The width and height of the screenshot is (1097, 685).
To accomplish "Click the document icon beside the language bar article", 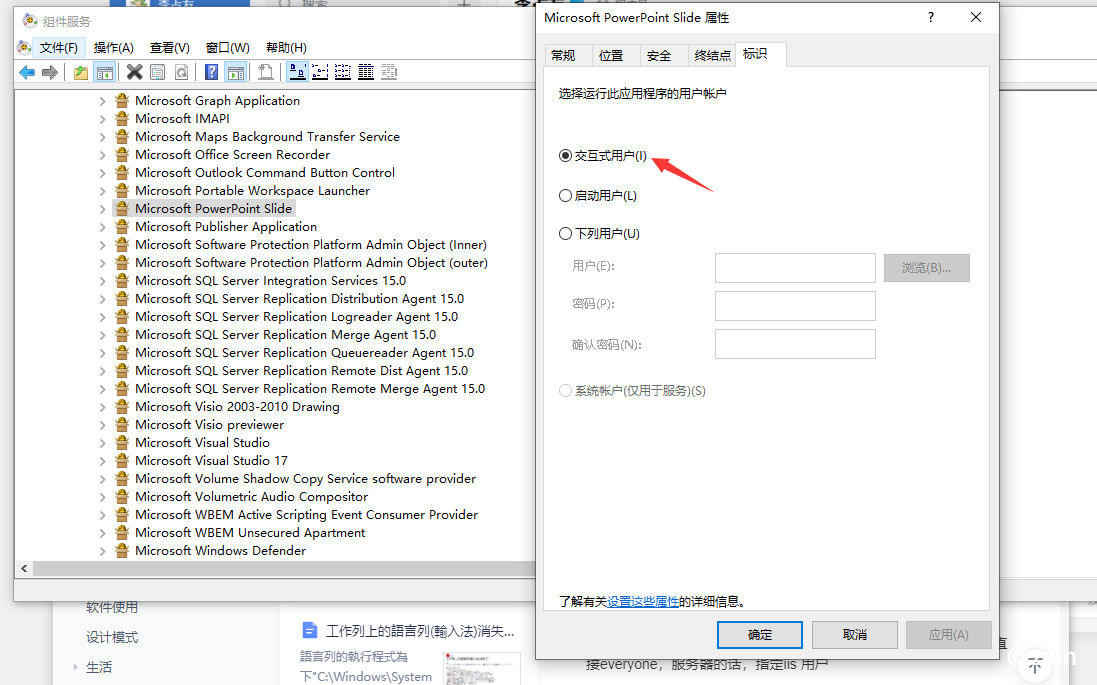I will [309, 630].
